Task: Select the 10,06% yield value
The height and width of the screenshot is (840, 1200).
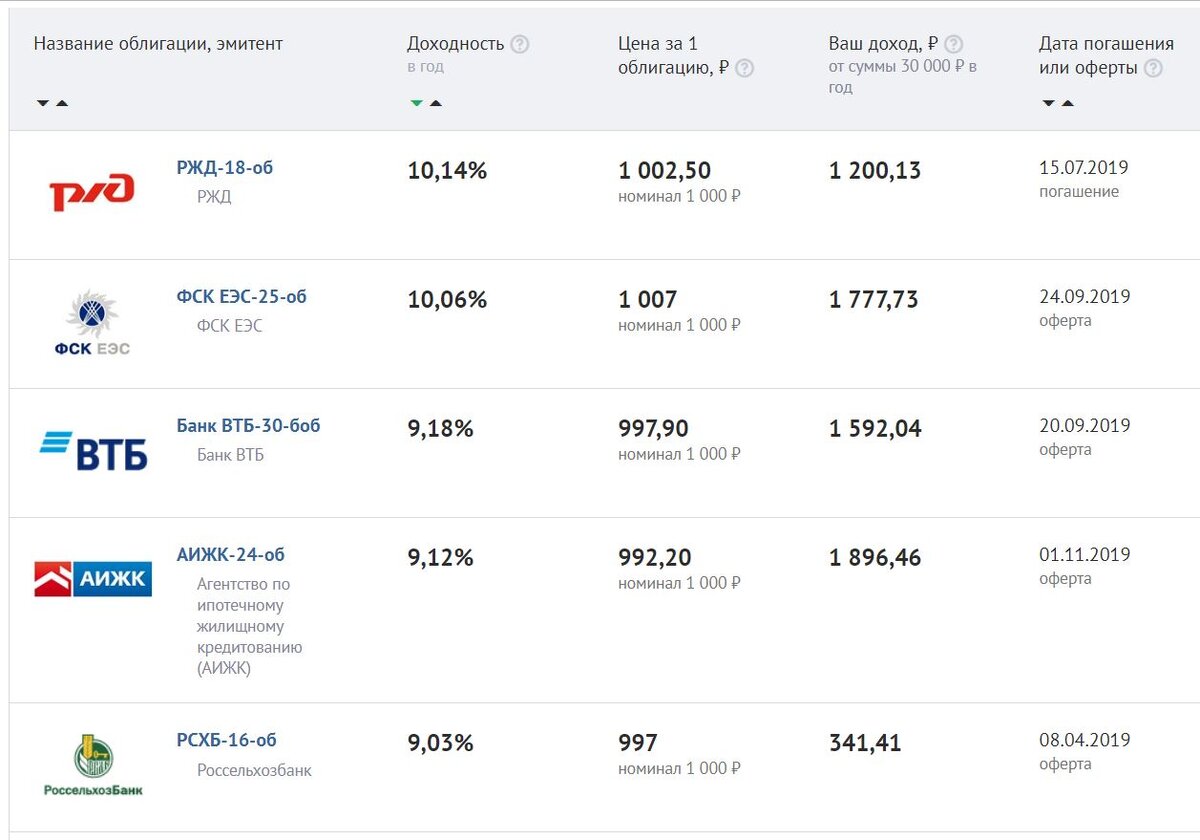Action: pos(447,300)
